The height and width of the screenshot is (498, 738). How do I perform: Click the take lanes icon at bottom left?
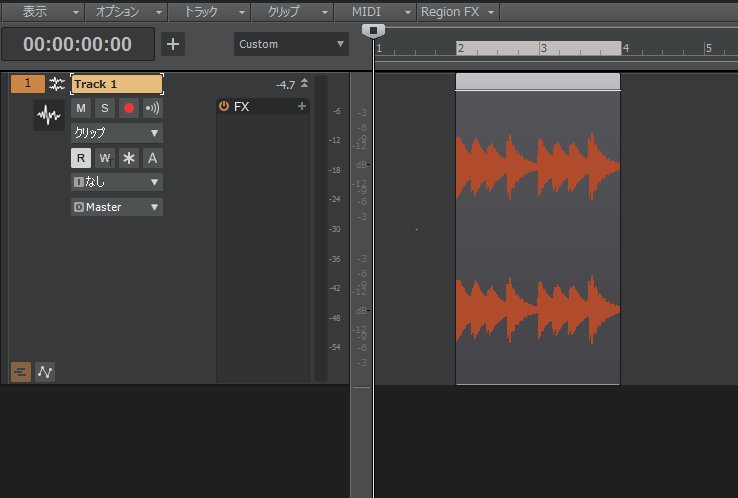(x=20, y=372)
